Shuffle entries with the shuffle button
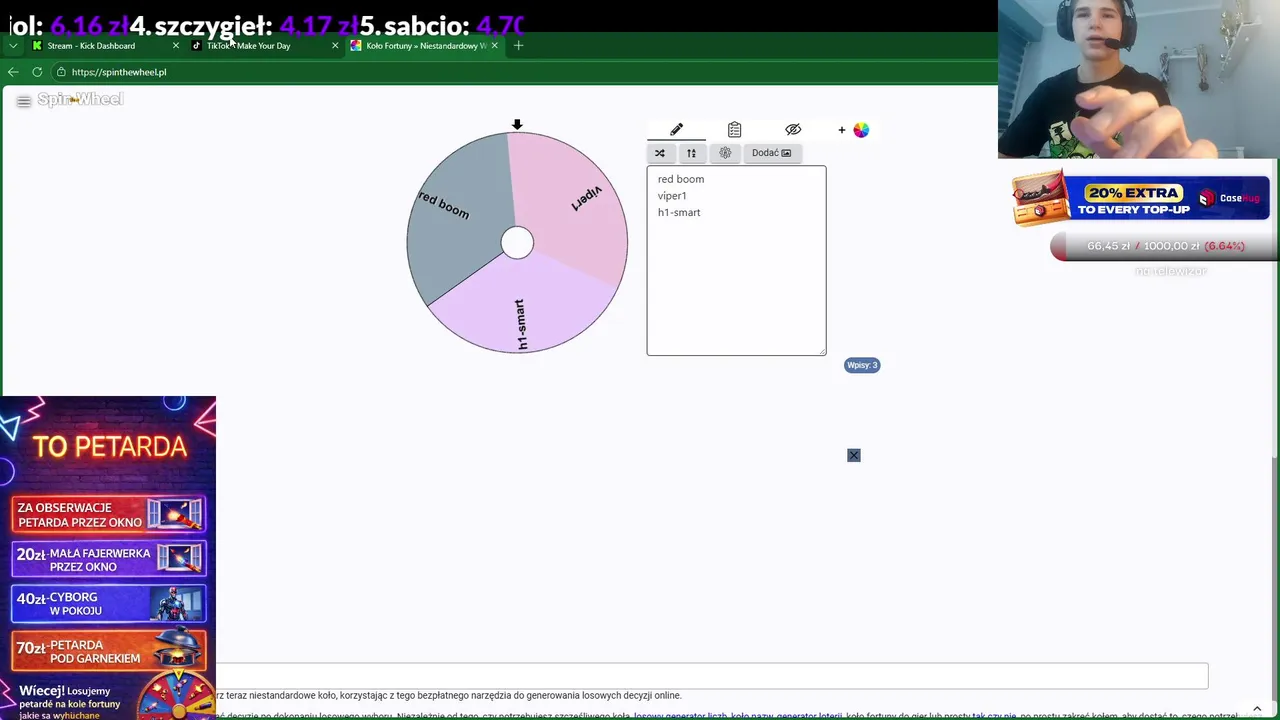This screenshot has width=1280, height=720. tap(660, 153)
